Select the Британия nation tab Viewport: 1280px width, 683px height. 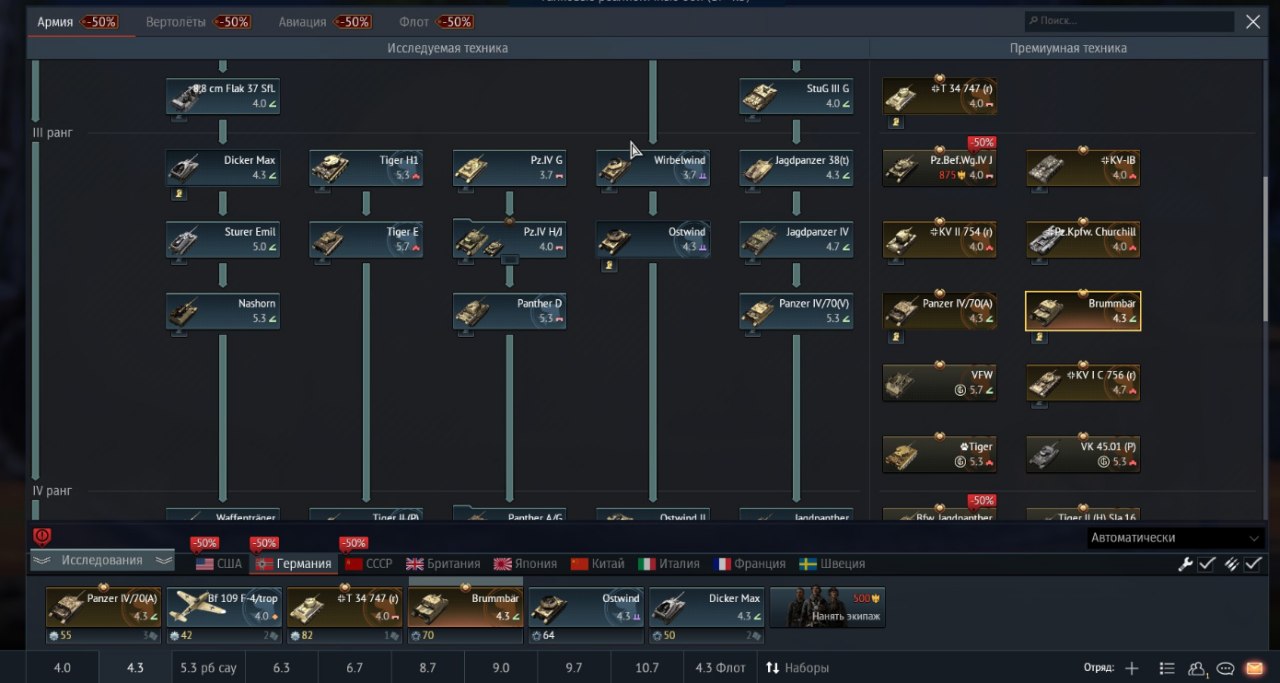point(443,564)
